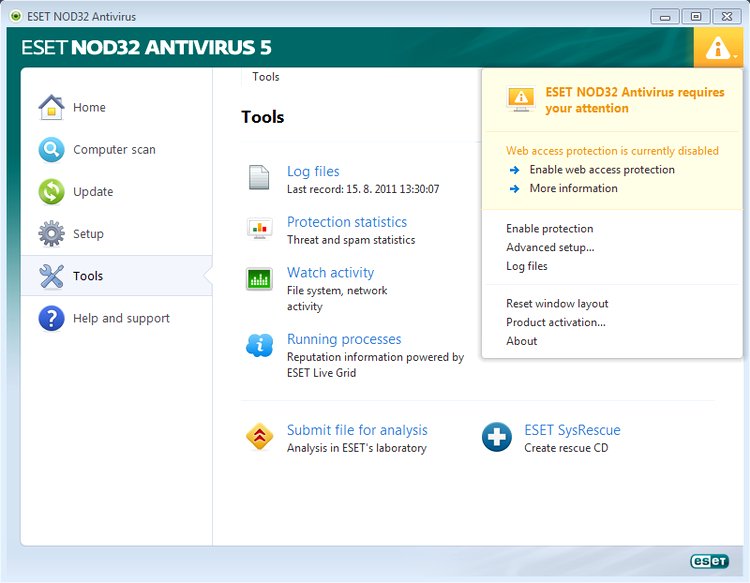Click the Protection statistics chart icon
This screenshot has height=583, width=750.
point(260,228)
